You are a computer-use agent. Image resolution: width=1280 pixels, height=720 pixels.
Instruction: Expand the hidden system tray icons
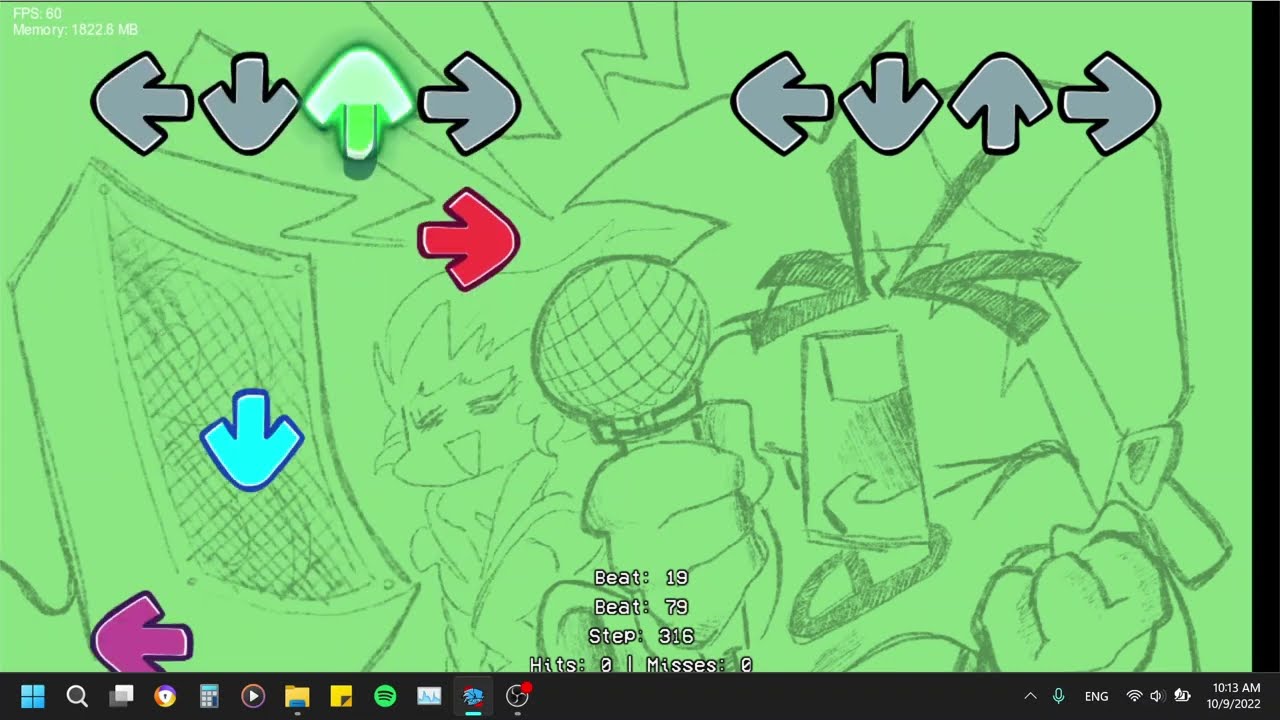tap(1031, 696)
